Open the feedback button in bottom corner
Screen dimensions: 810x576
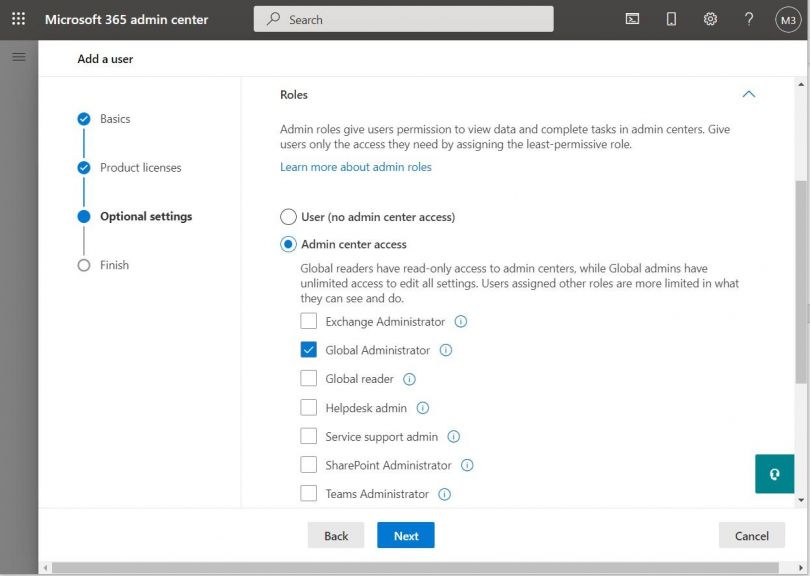[775, 474]
